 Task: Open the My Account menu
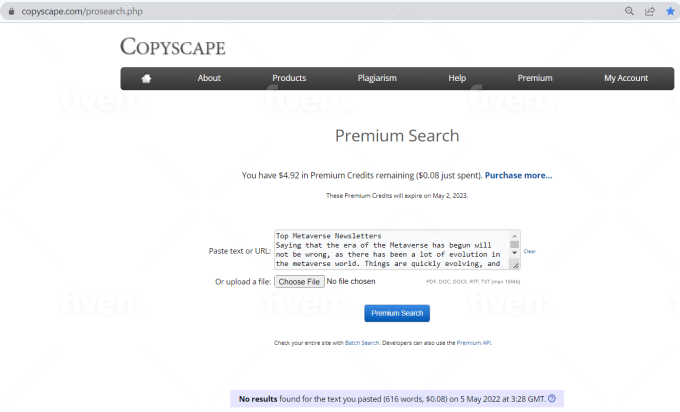pos(626,78)
